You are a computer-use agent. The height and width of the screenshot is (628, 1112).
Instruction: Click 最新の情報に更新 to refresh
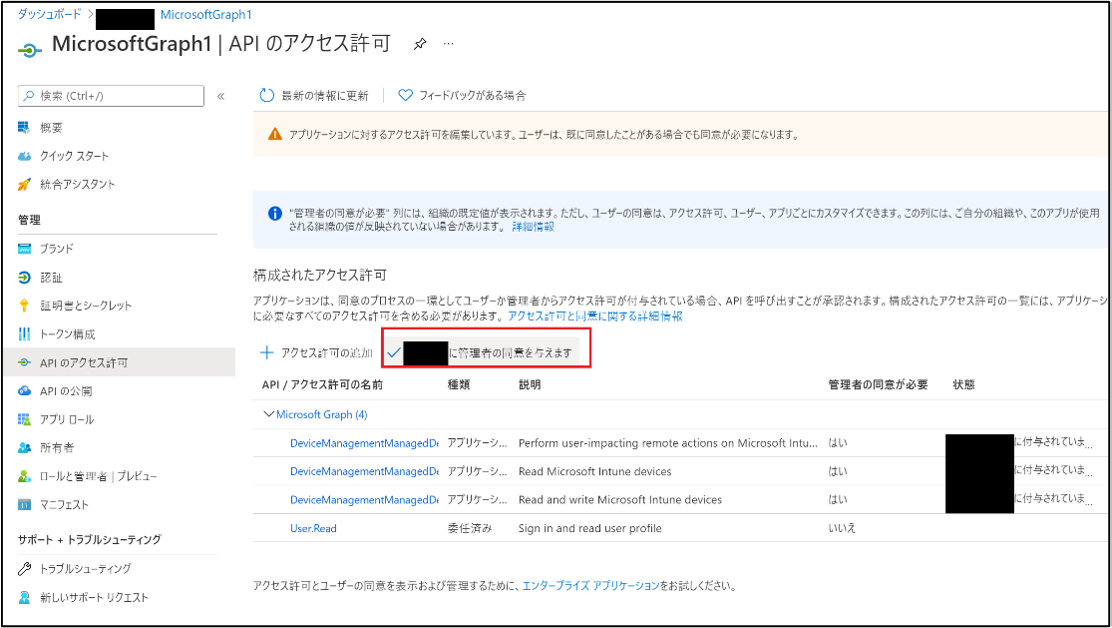314,96
